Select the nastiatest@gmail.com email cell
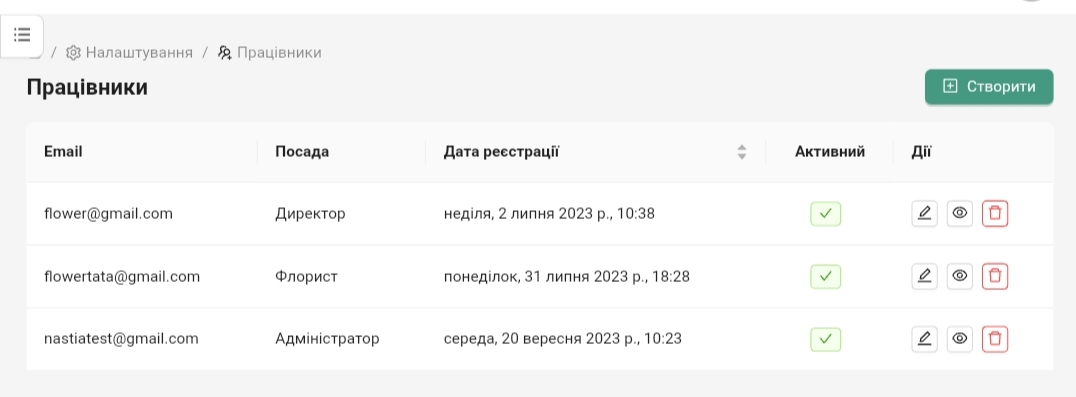This screenshot has height=397, width=1076. click(121, 339)
